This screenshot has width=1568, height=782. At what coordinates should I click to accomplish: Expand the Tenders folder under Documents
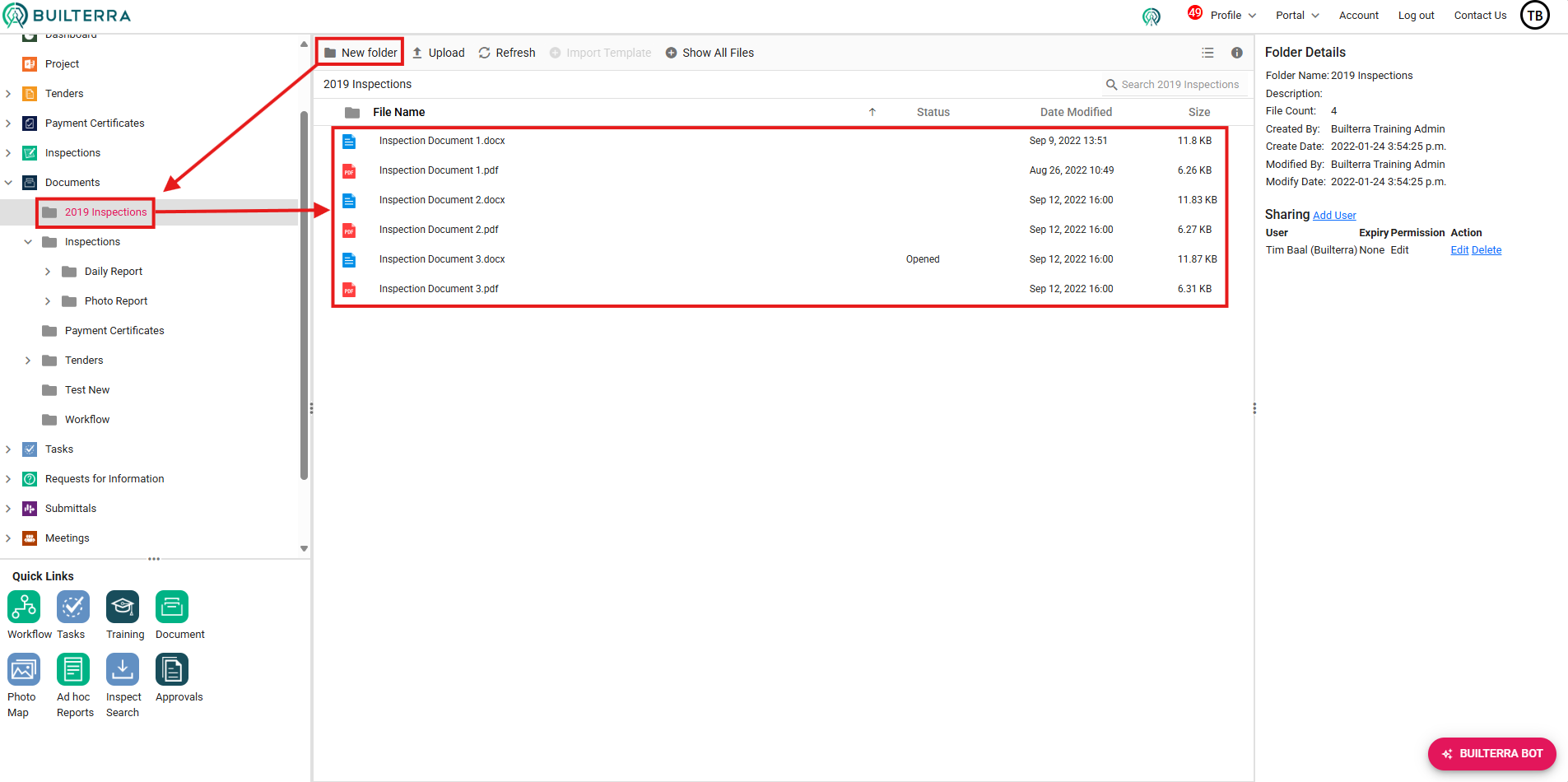pyautogui.click(x=28, y=361)
